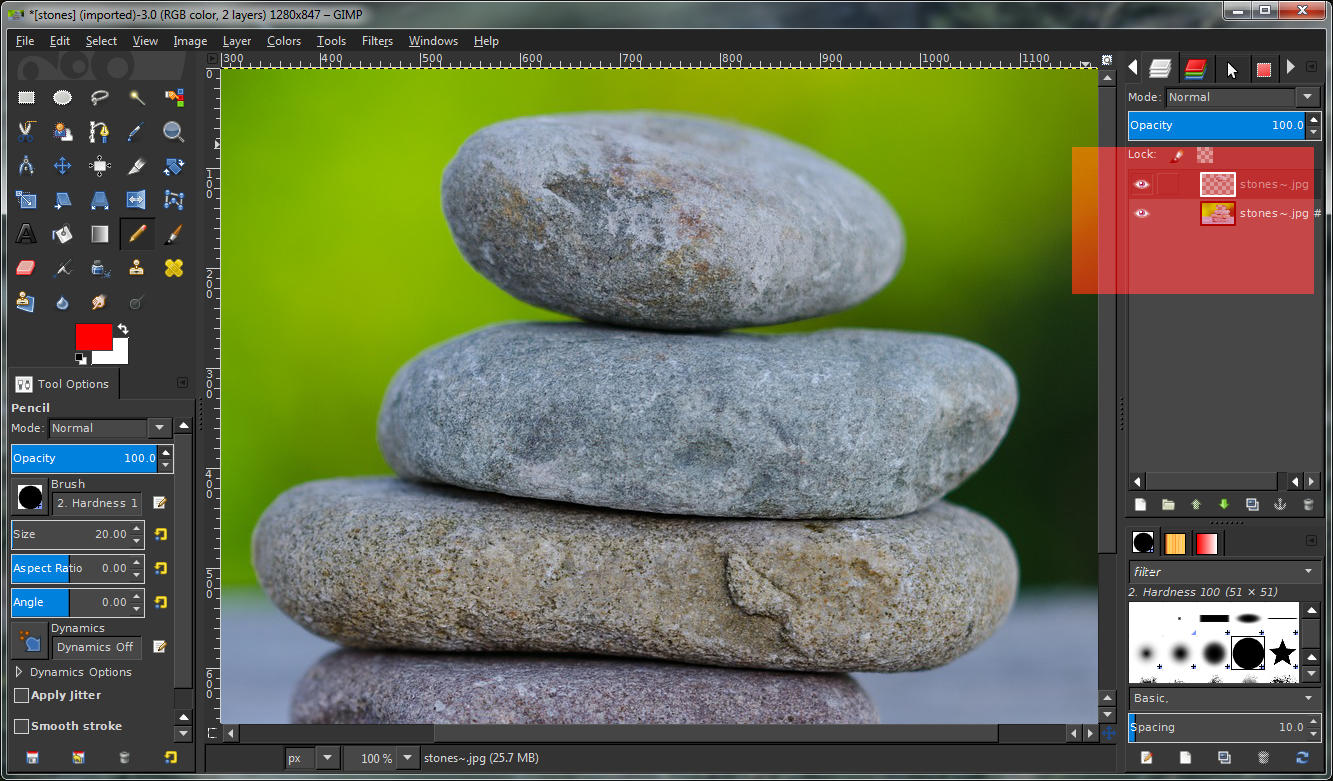The width and height of the screenshot is (1333, 781).
Task: Select the Clone stamp tool
Action: pos(136,268)
